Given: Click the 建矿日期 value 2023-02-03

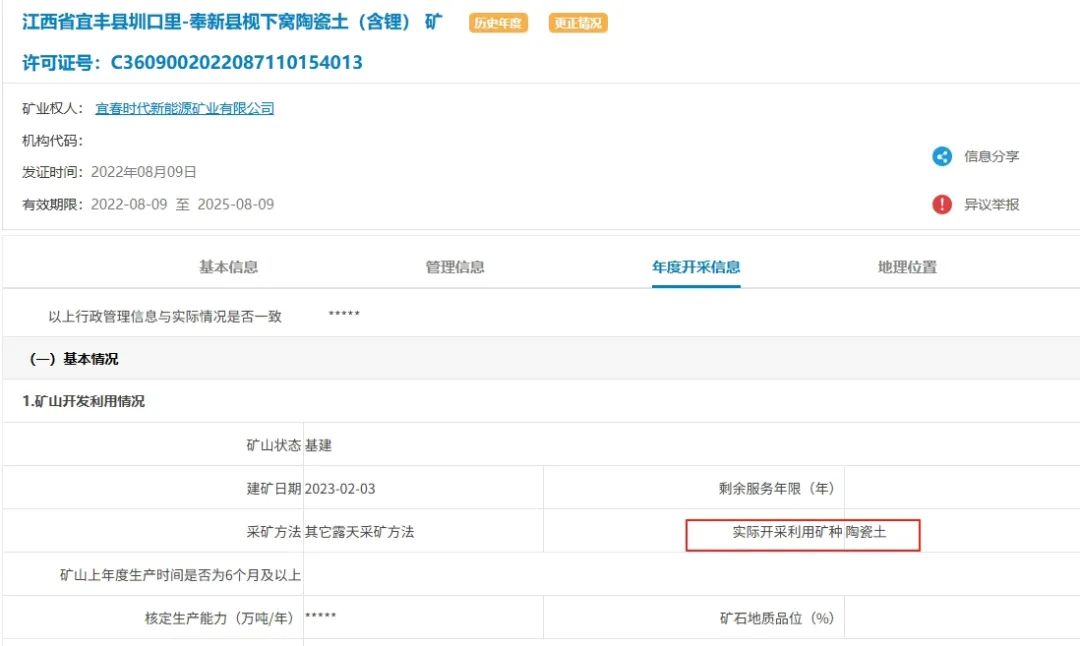Looking at the screenshot, I should pos(340,489).
